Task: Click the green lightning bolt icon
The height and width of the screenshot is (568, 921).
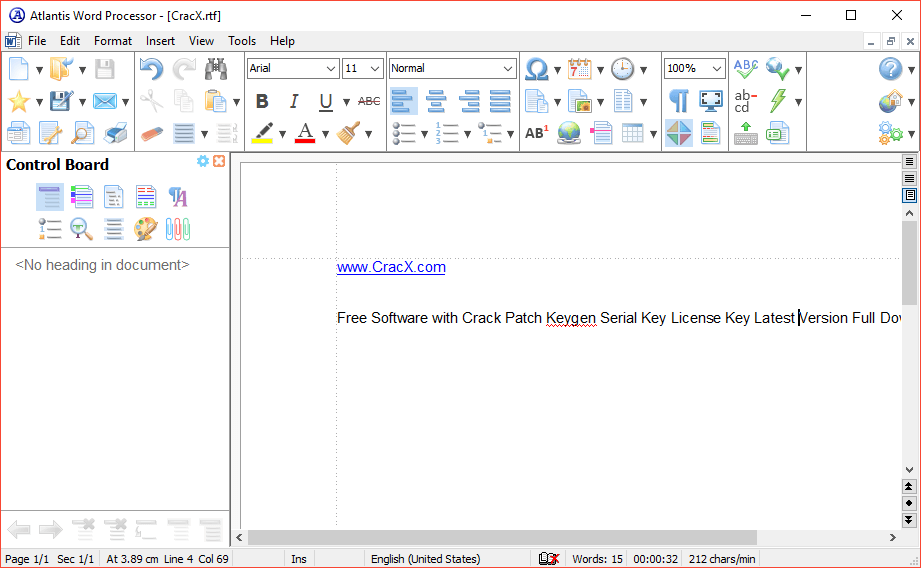Action: click(778, 101)
